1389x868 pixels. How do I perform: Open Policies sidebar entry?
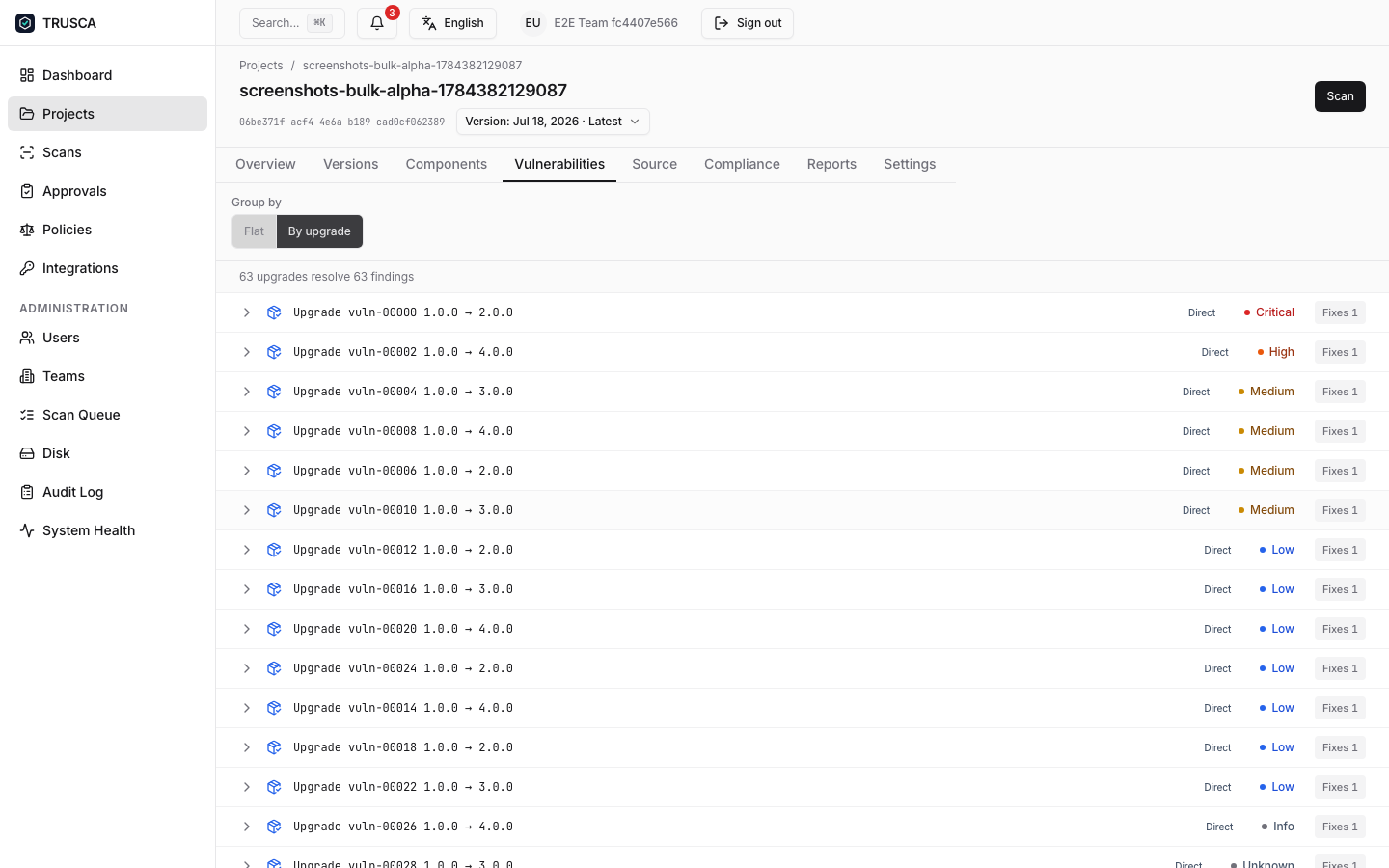pos(107,230)
